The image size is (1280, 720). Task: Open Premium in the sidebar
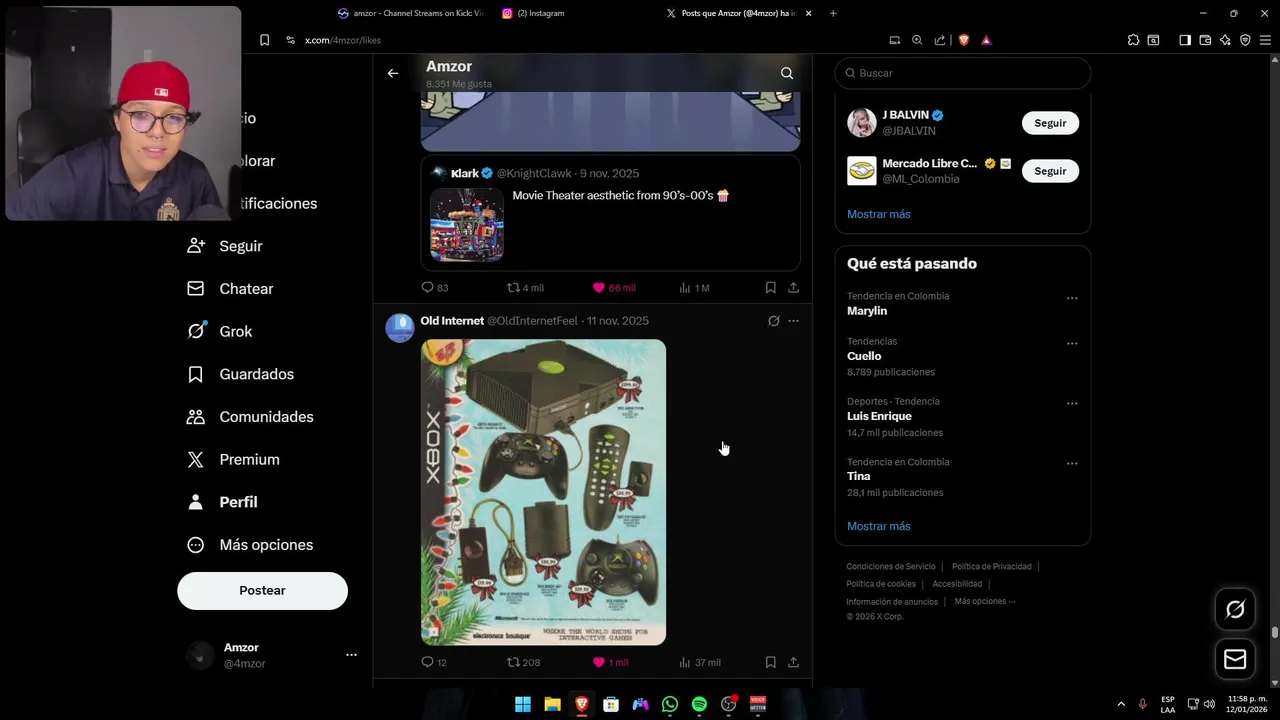coord(233,460)
